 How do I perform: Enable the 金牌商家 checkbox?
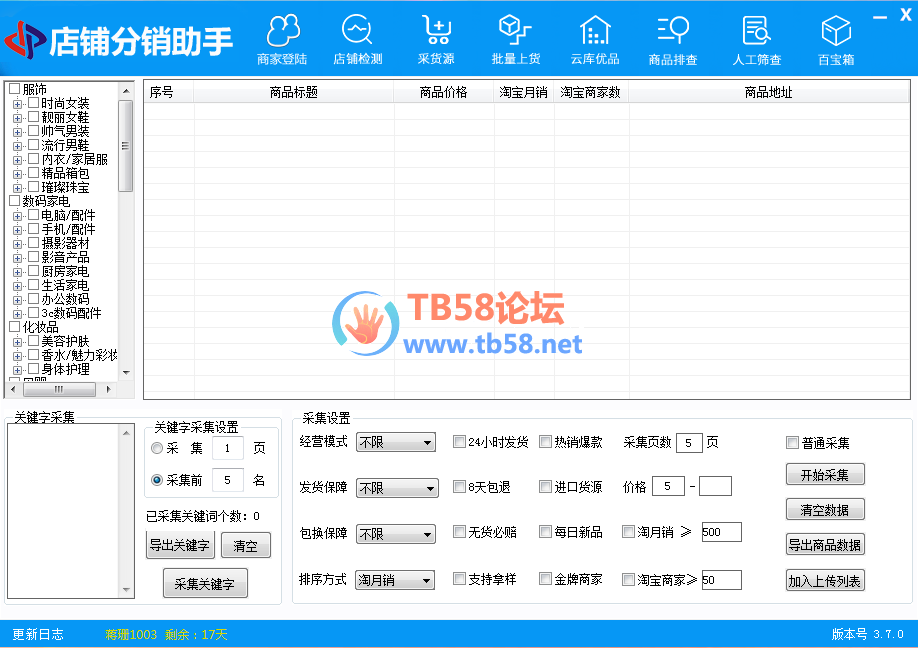tap(545, 579)
